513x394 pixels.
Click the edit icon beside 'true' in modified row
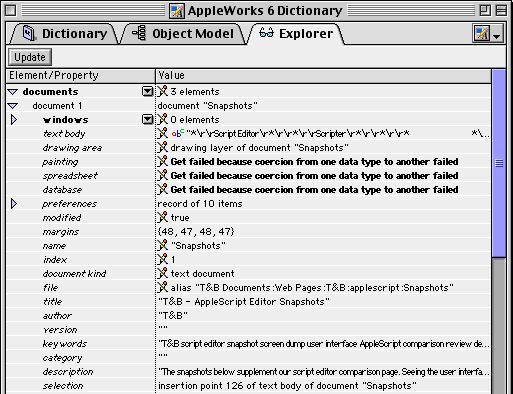[163, 217]
